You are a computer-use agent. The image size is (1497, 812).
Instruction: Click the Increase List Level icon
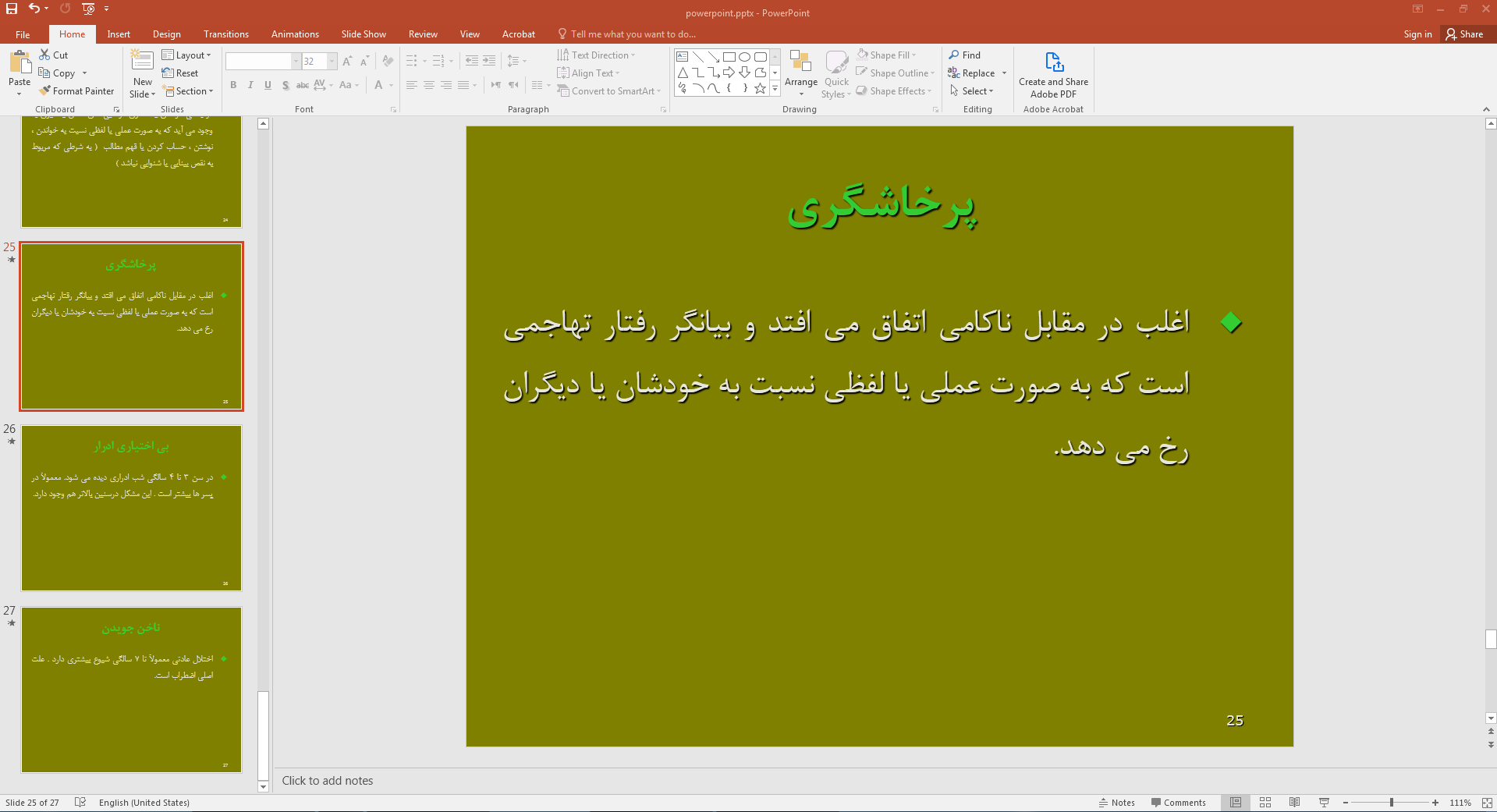pyautogui.click(x=489, y=61)
